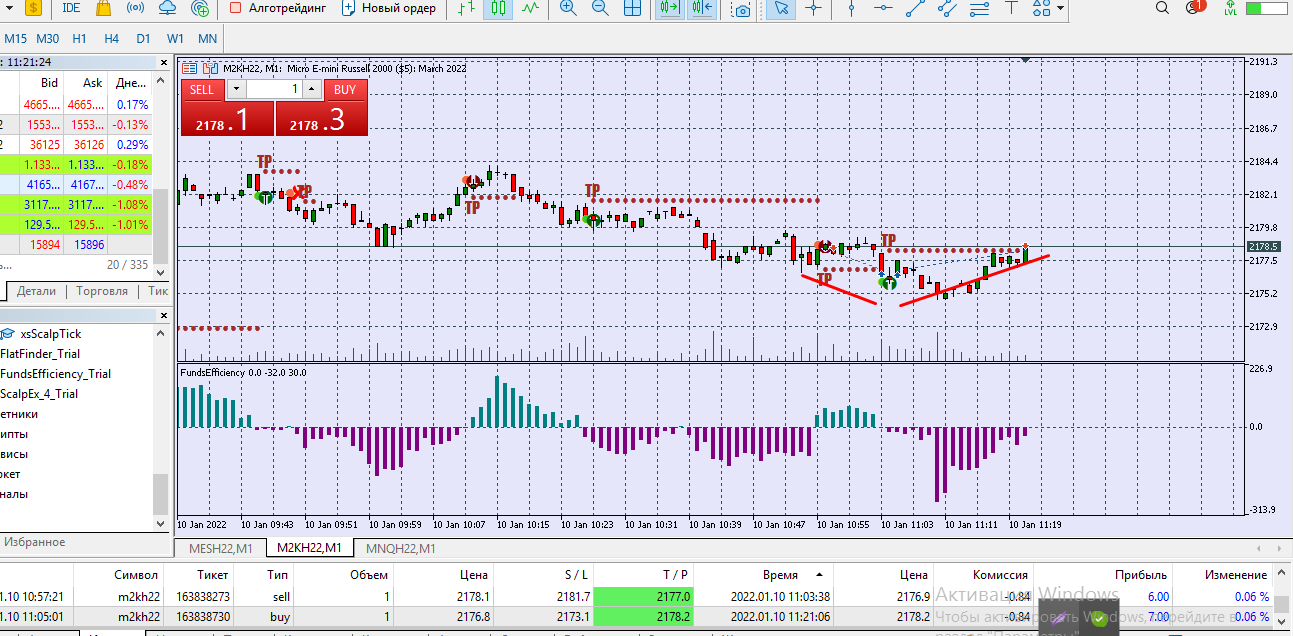Screen dimensions: 1293x636
Task: Increase the one-click trade volume
Action: [x=311, y=89]
